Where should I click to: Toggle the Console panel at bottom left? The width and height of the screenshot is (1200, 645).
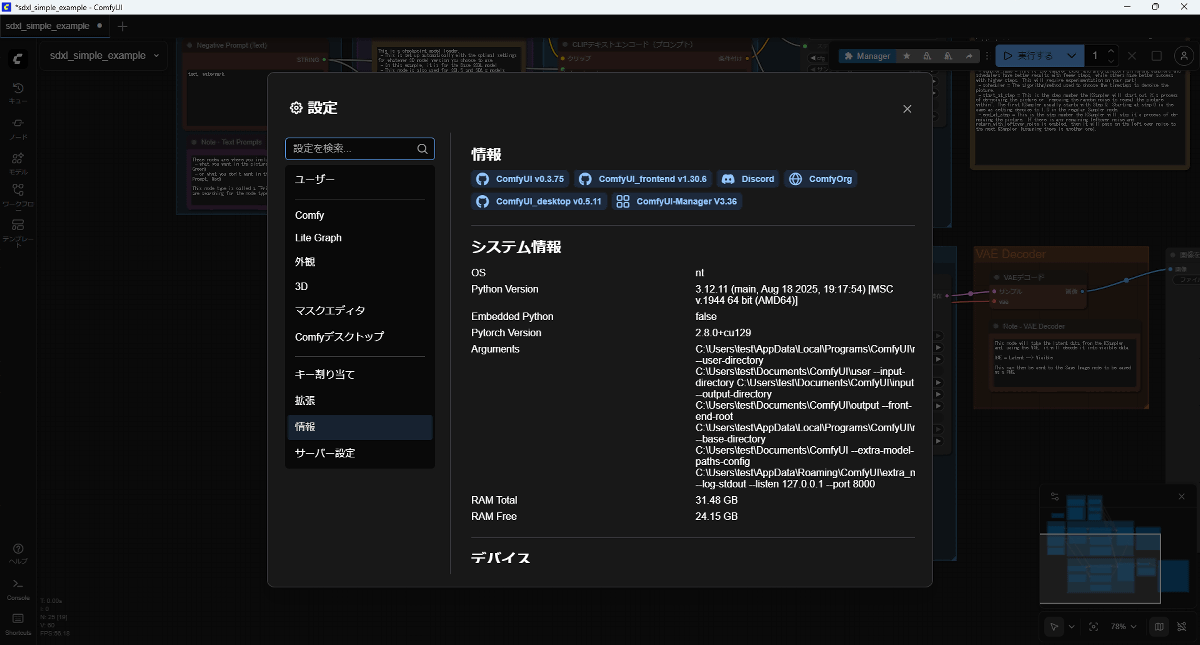click(x=18, y=589)
